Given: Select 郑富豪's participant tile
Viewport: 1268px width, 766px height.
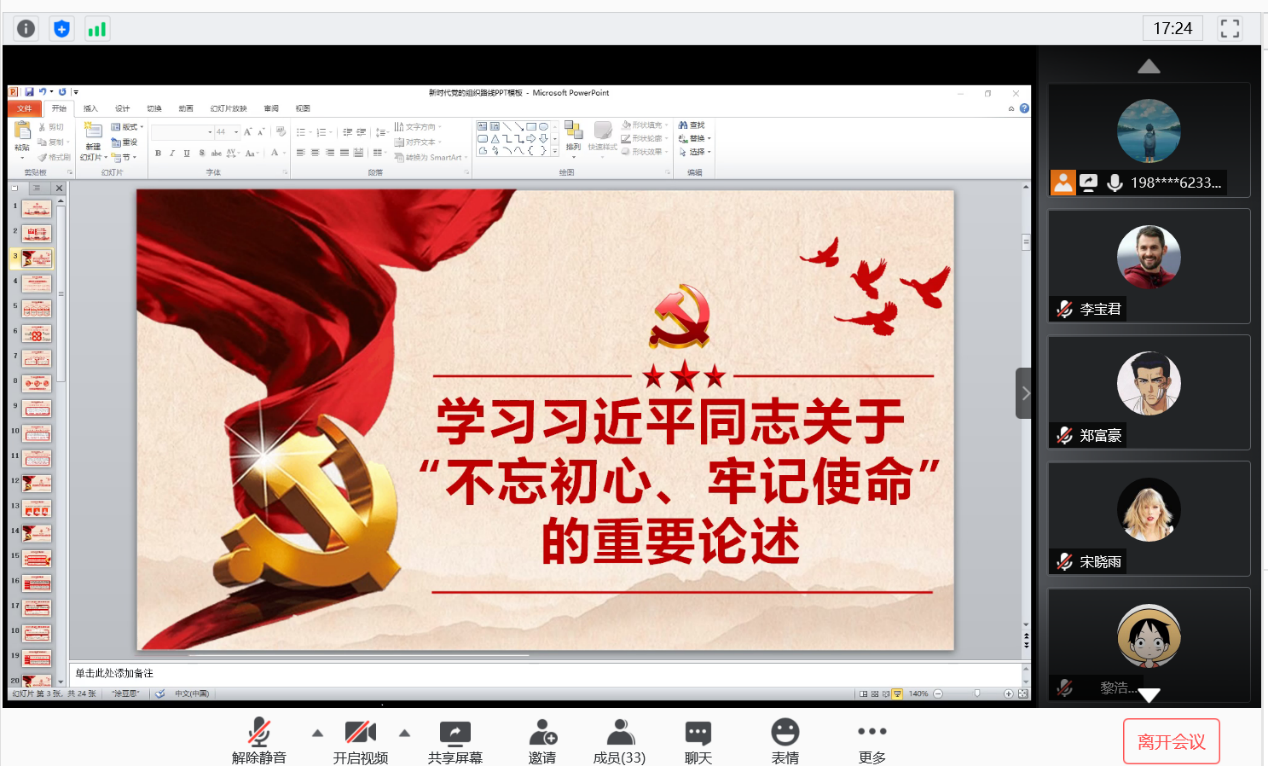Looking at the screenshot, I should tap(1149, 392).
